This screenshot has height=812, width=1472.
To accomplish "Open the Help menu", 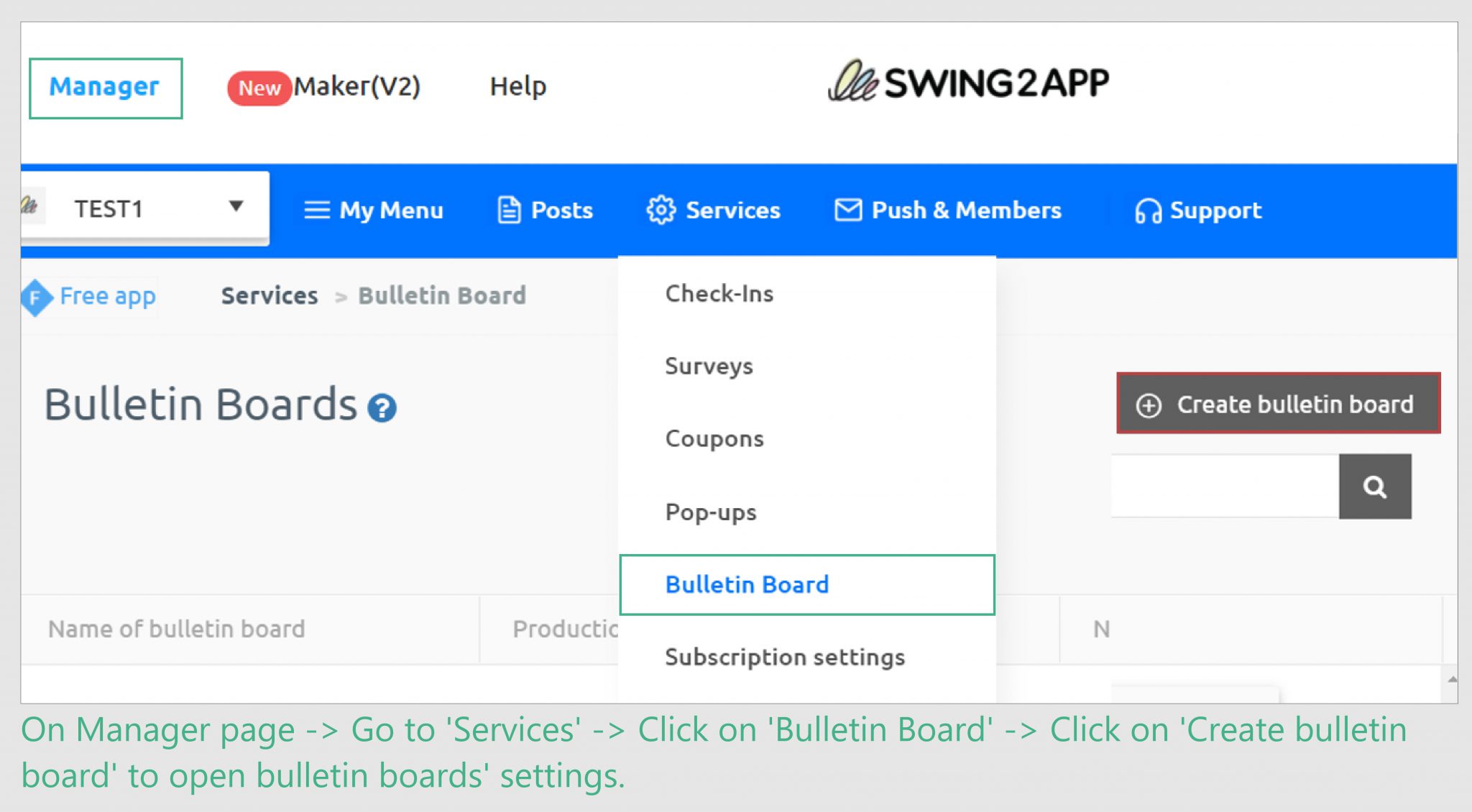I will 517,86.
